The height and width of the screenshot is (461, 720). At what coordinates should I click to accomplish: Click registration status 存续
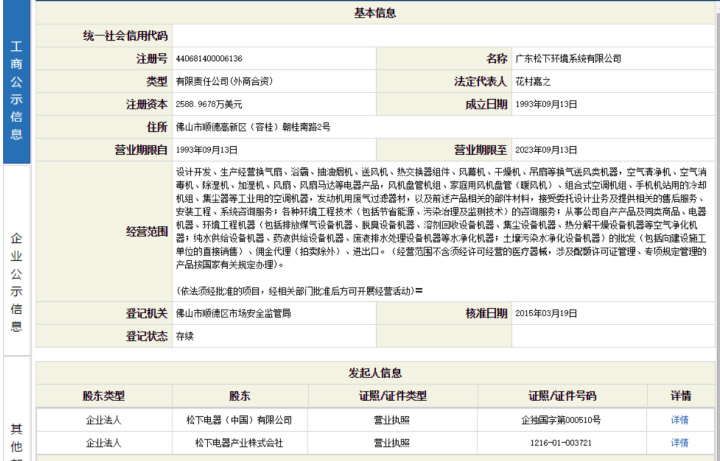click(x=185, y=336)
